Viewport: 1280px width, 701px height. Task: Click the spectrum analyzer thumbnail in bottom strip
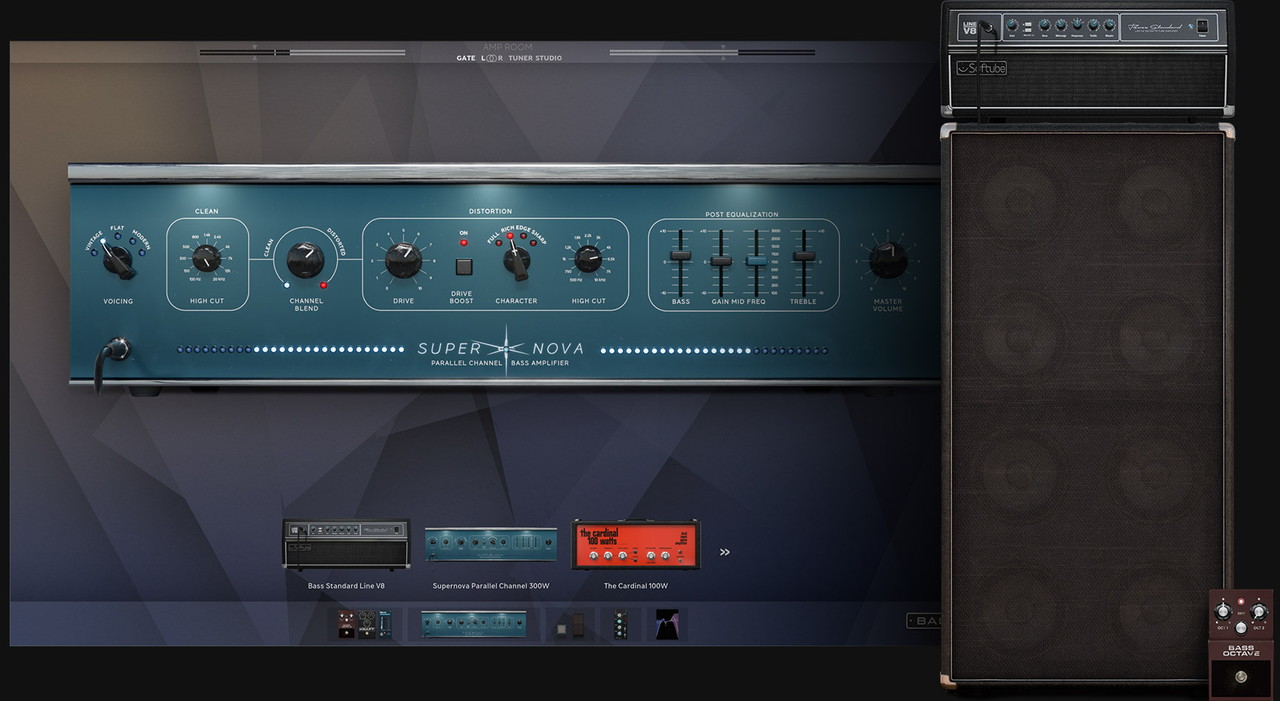pos(666,624)
